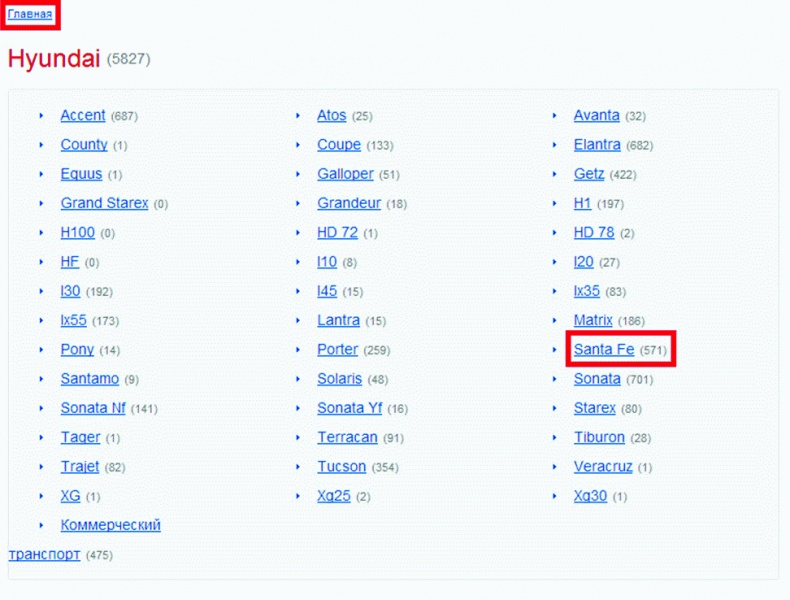The image size is (790, 600).
Task: Open the Tucson listings link
Action: [342, 467]
